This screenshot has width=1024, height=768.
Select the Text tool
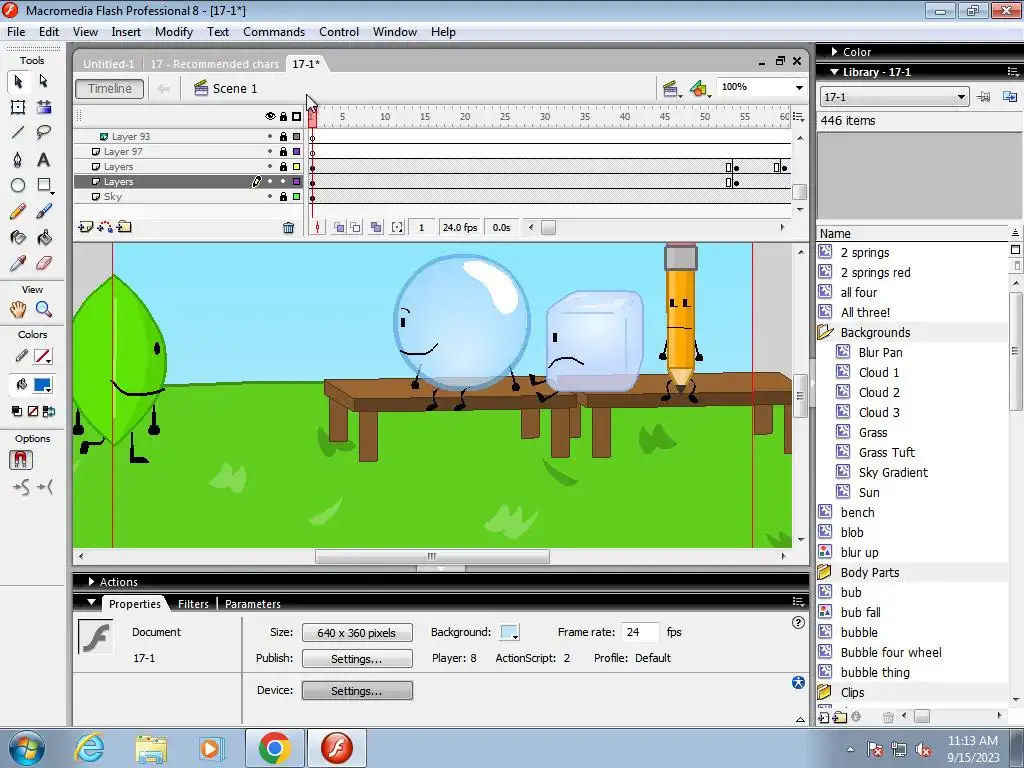coord(44,159)
